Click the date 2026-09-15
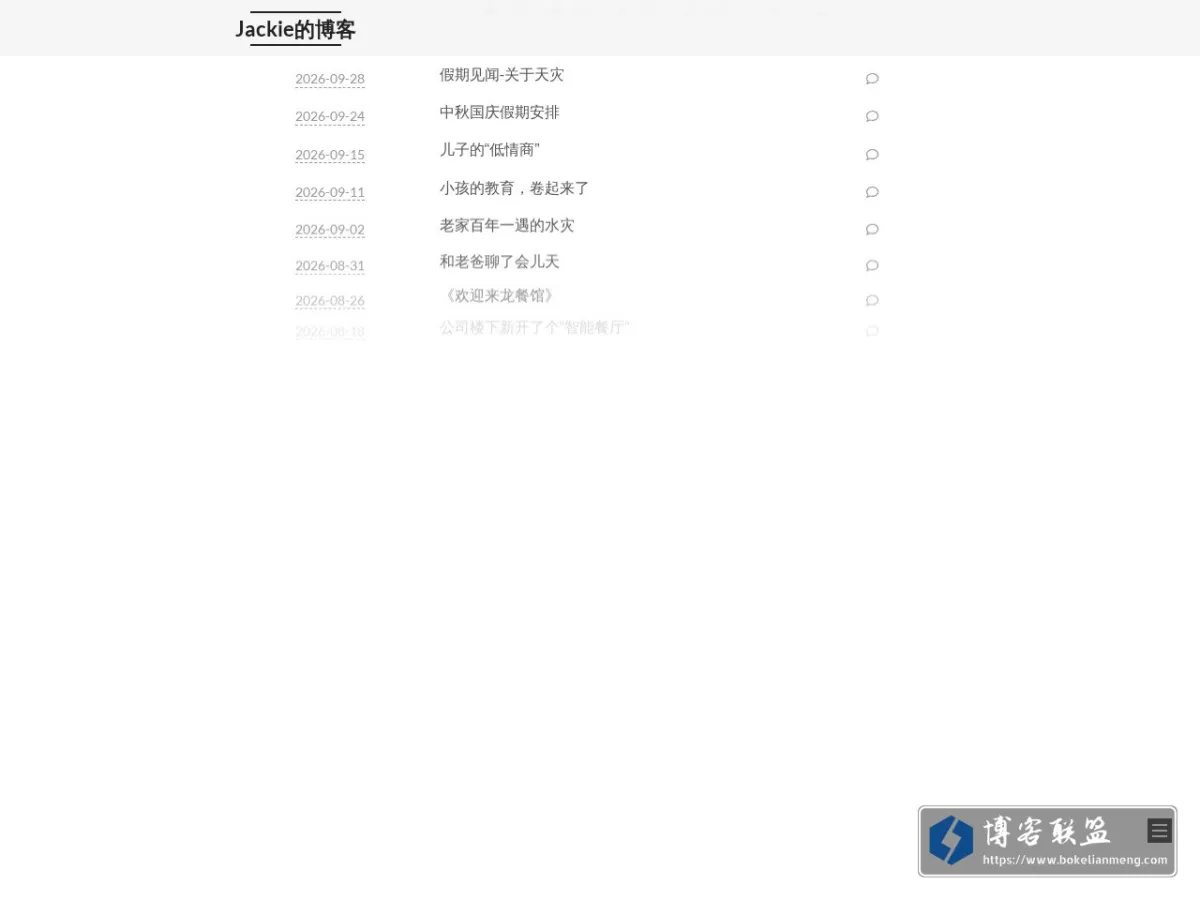The width and height of the screenshot is (1200, 900). point(330,155)
